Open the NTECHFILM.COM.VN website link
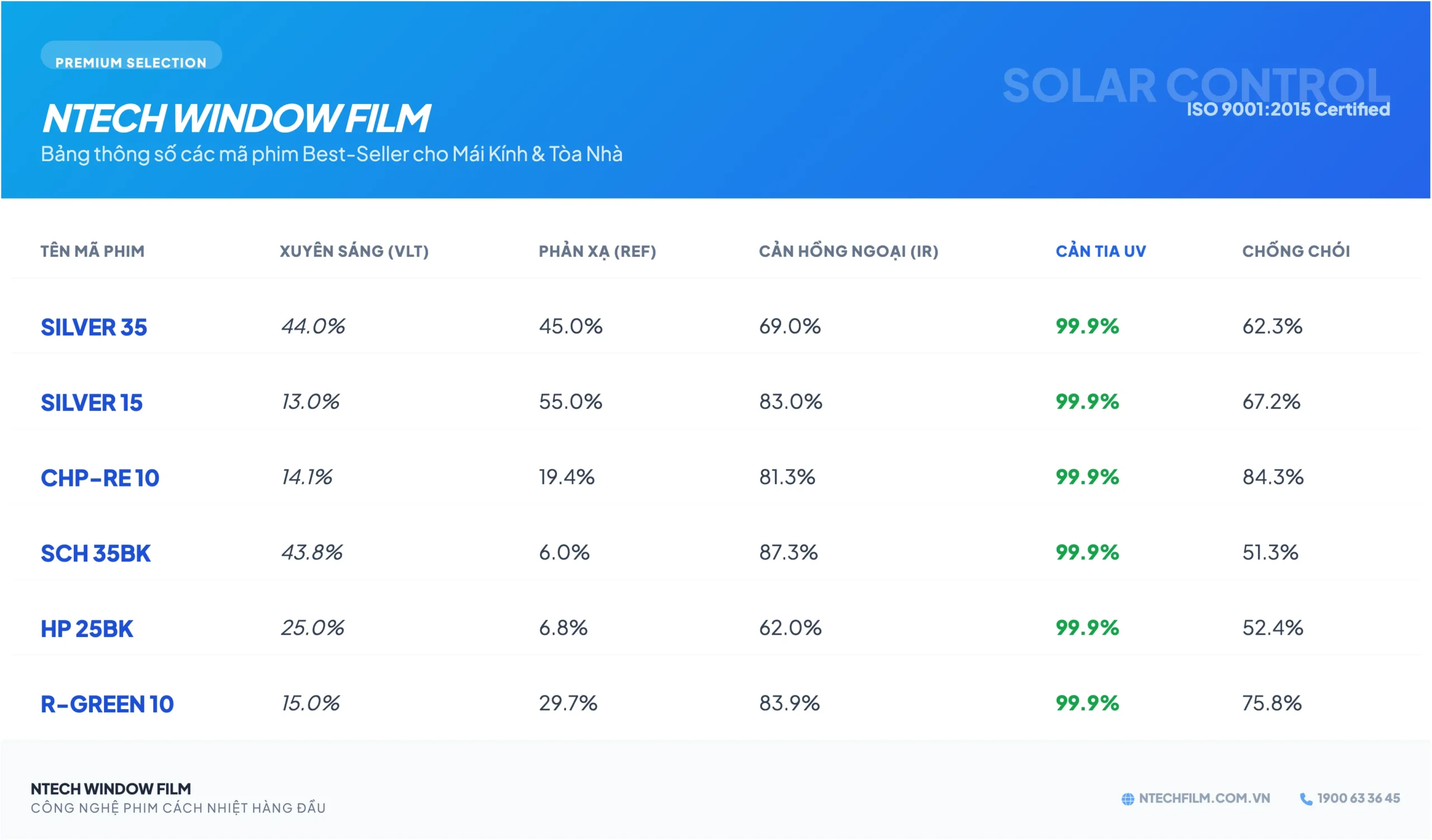The height and width of the screenshot is (840, 1432). [x=1204, y=798]
